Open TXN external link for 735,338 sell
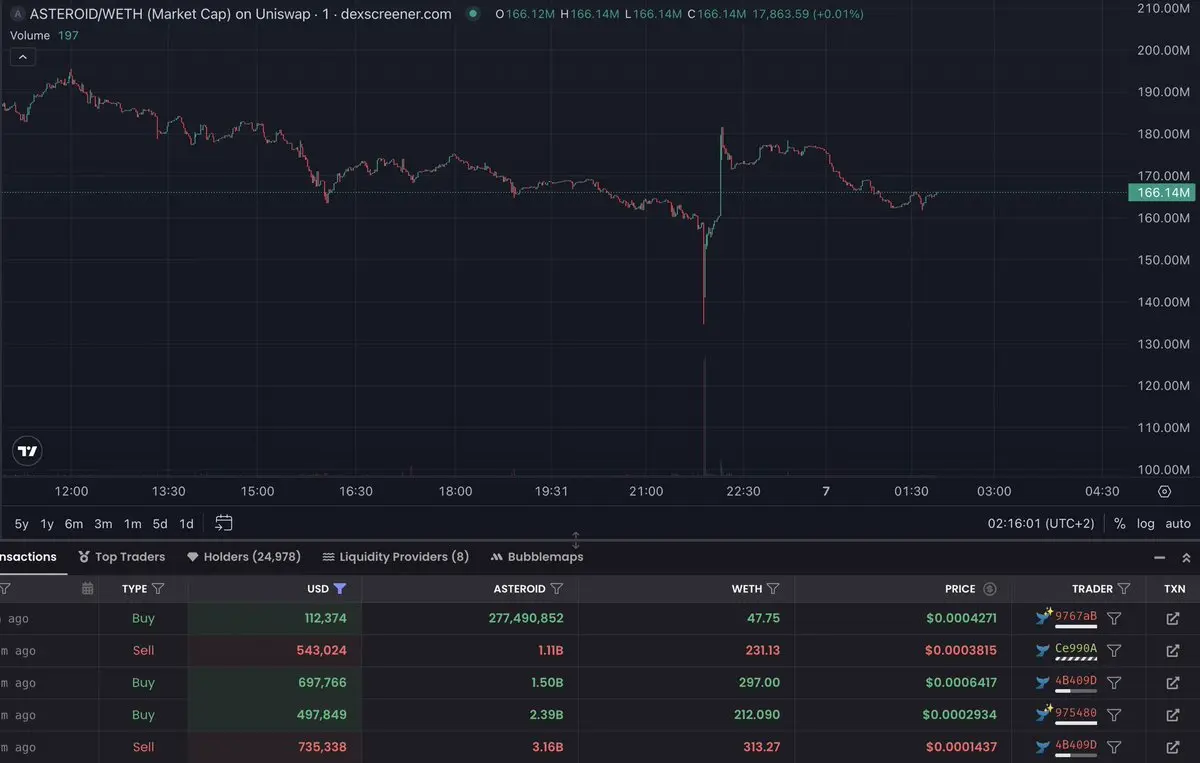The image size is (1200, 763). 1173,747
